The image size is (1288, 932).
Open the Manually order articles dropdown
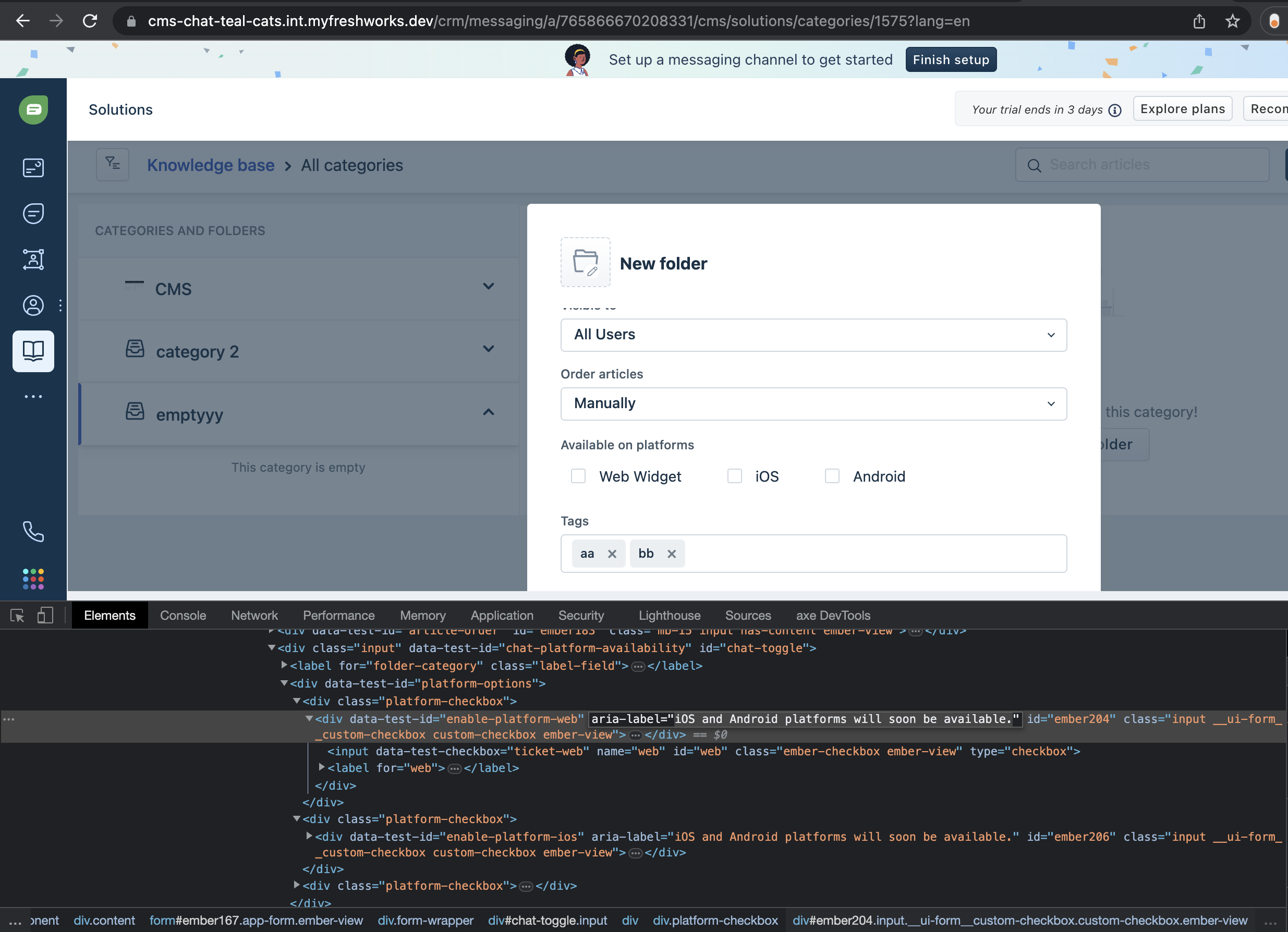pyautogui.click(x=812, y=403)
